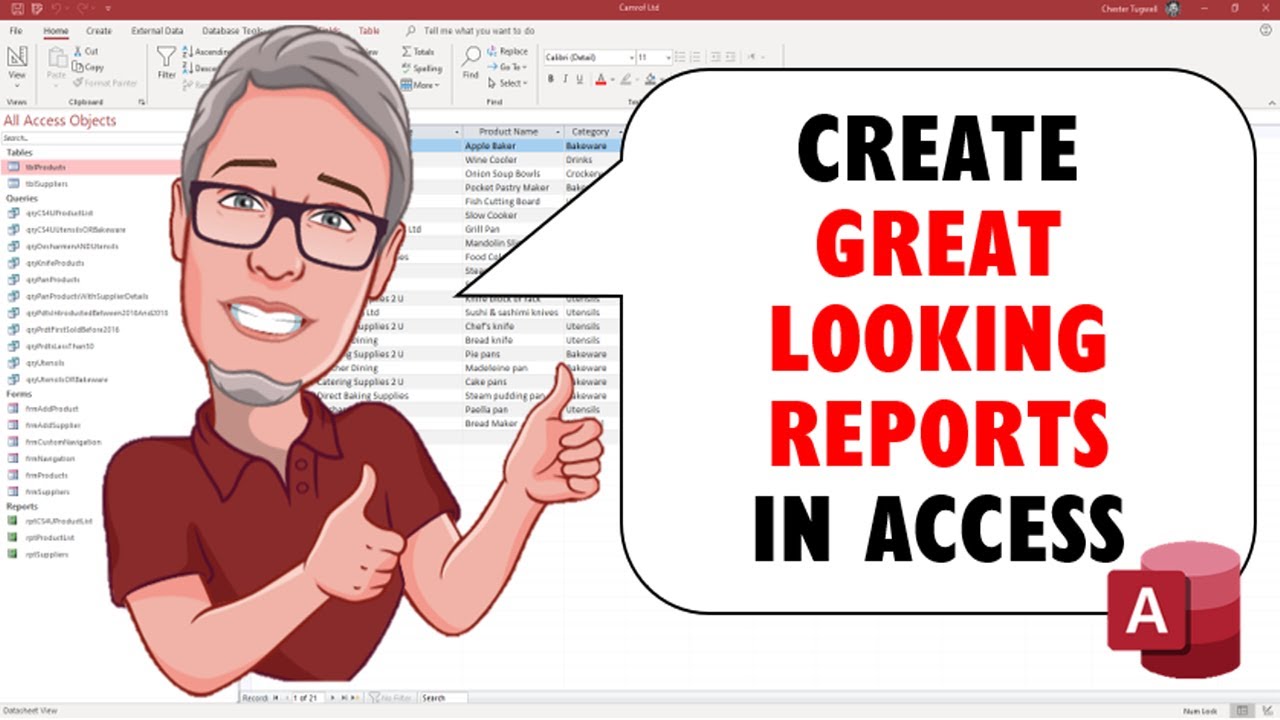Click Sushi & sashimi knives cell
Screen dimensions: 1280x720
(513, 312)
